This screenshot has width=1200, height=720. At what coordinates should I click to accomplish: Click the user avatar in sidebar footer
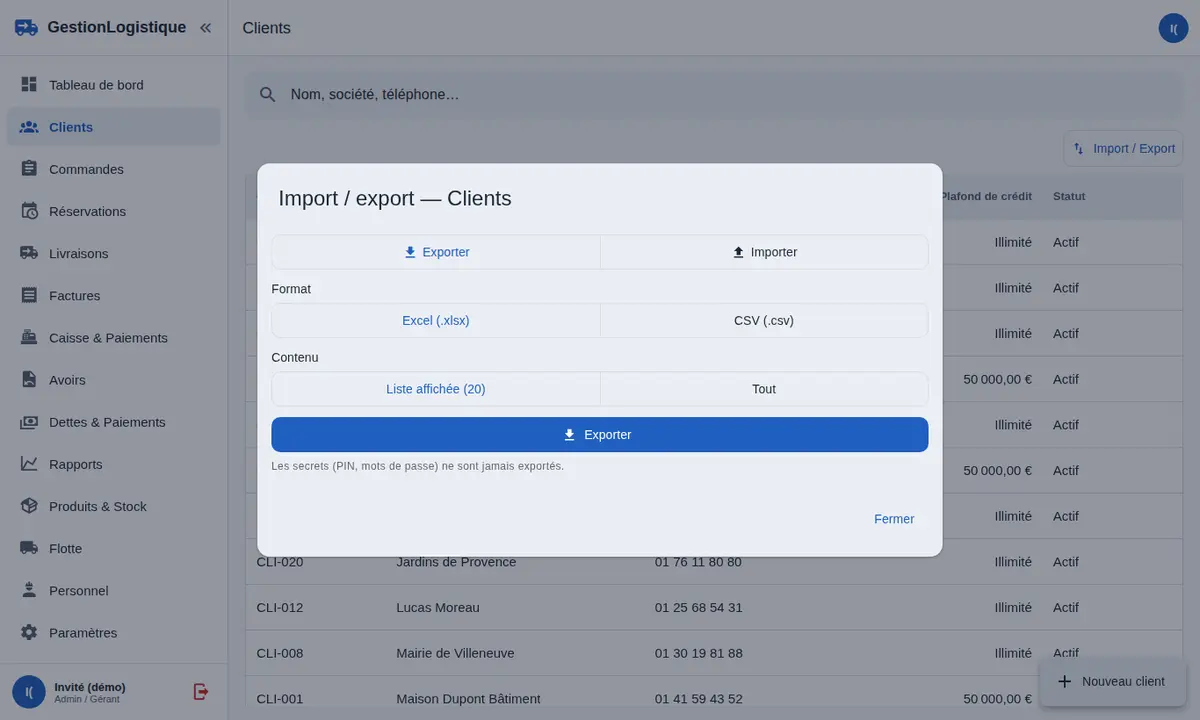tap(29, 692)
